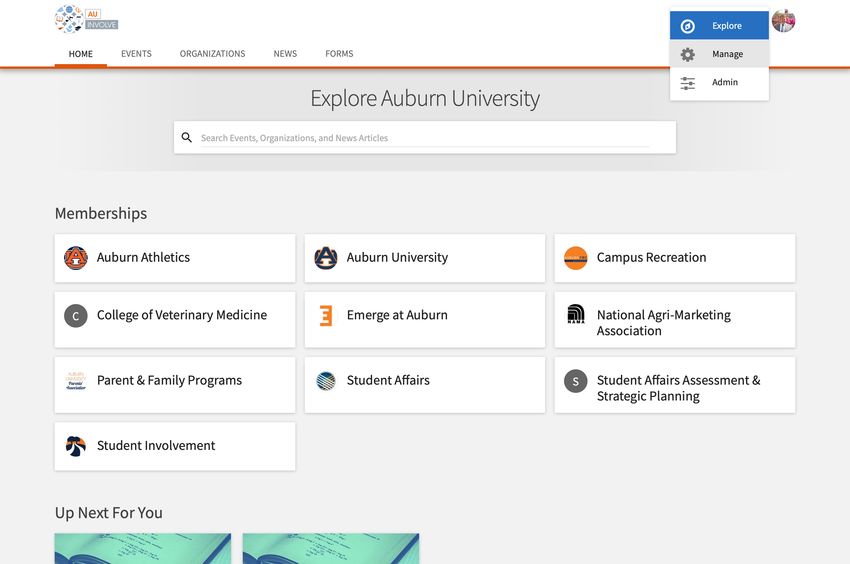Open the Auburn University membership
Viewport: 850px width, 564px height.
click(425, 258)
